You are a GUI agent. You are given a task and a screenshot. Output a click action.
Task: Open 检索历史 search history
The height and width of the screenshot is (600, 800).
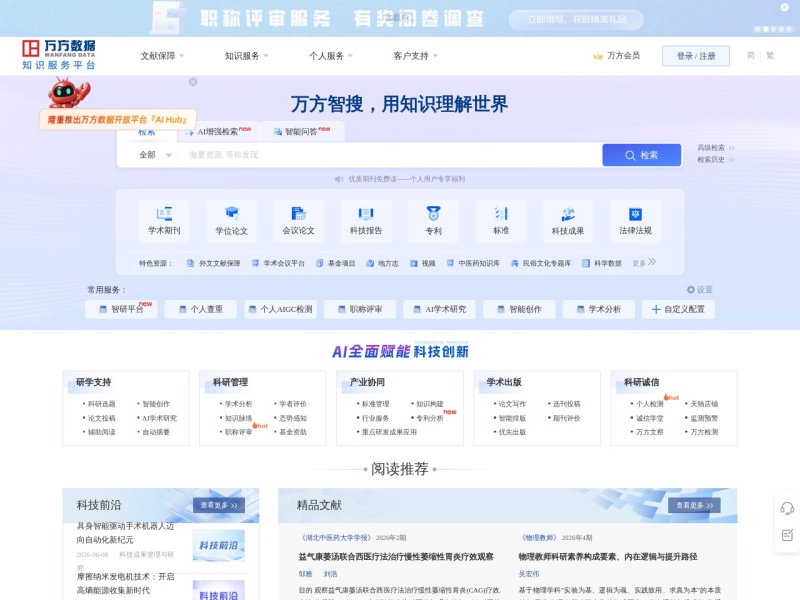(715, 160)
